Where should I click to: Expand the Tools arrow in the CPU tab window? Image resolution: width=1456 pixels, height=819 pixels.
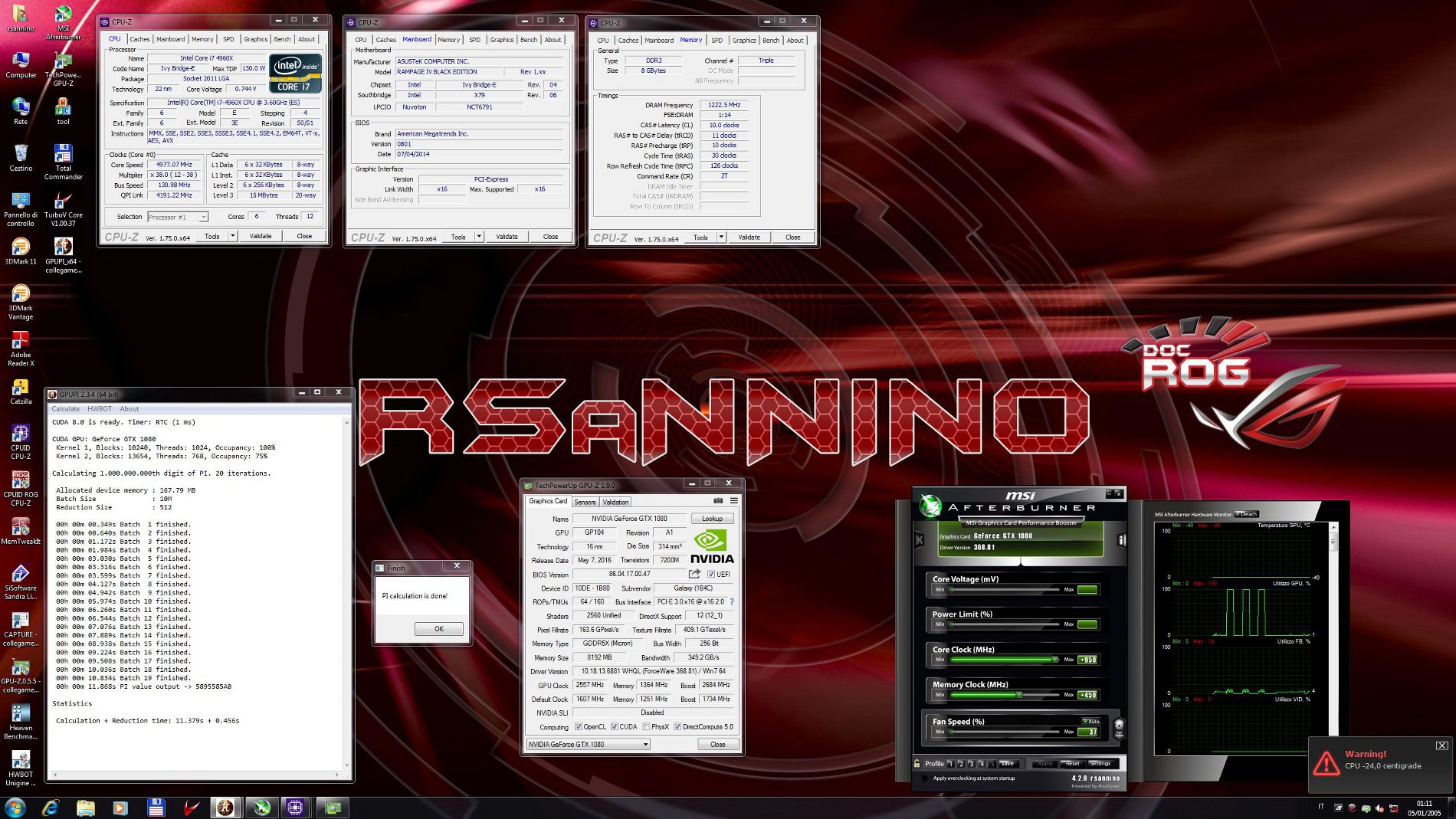pyautogui.click(x=233, y=236)
